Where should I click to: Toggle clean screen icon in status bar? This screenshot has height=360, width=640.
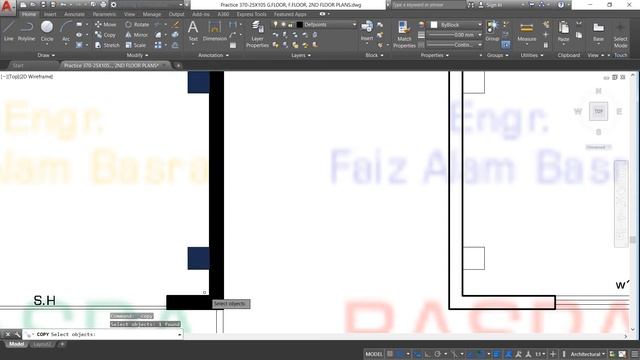pyautogui.click(x=622, y=354)
